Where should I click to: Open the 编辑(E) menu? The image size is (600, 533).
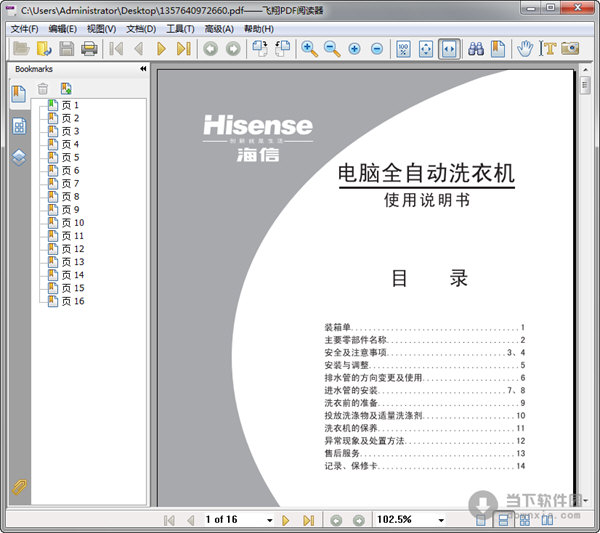coord(63,29)
